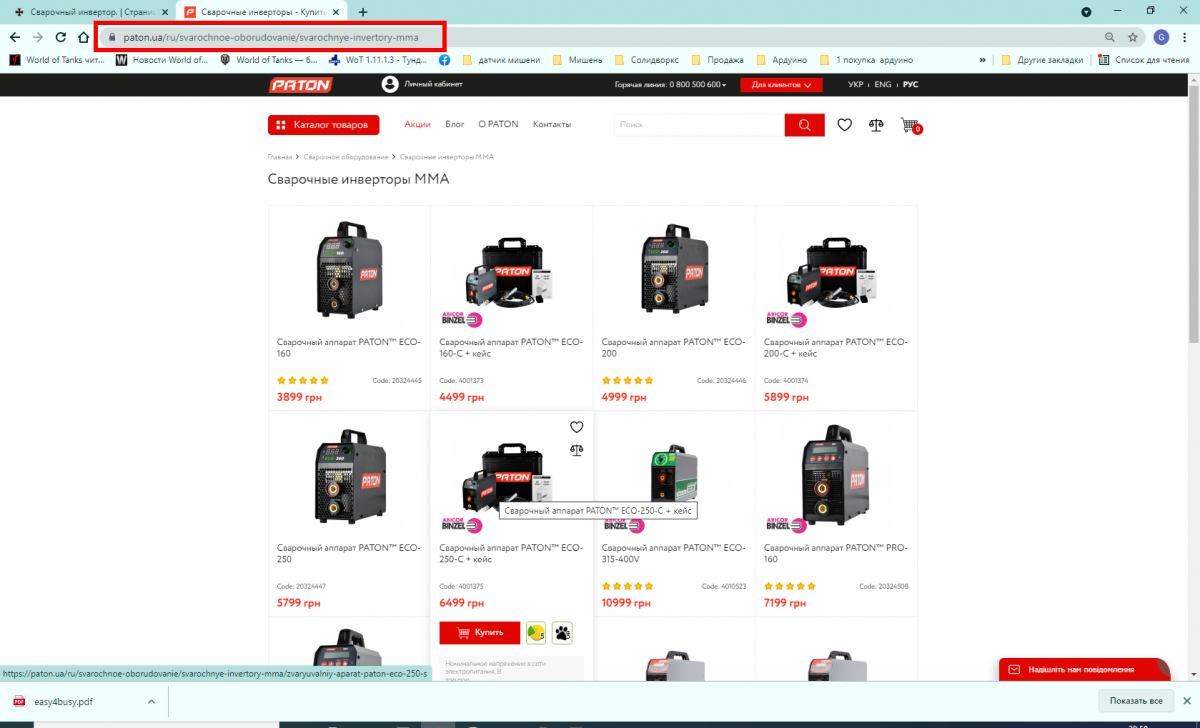The width and height of the screenshot is (1200, 728).
Task: Add ECO-250-C + кейс to comparison scales
Action: [576, 449]
